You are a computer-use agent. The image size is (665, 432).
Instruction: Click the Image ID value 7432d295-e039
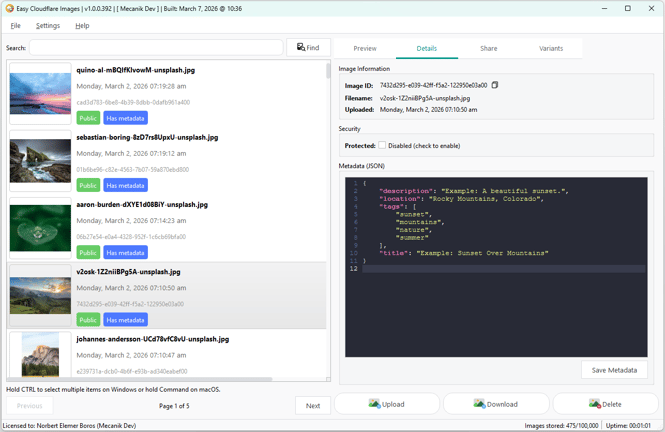pyautogui.click(x=433, y=85)
